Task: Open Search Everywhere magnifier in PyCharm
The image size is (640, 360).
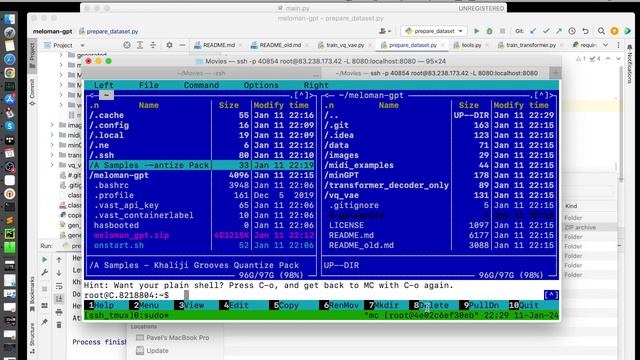Action: 601,31
